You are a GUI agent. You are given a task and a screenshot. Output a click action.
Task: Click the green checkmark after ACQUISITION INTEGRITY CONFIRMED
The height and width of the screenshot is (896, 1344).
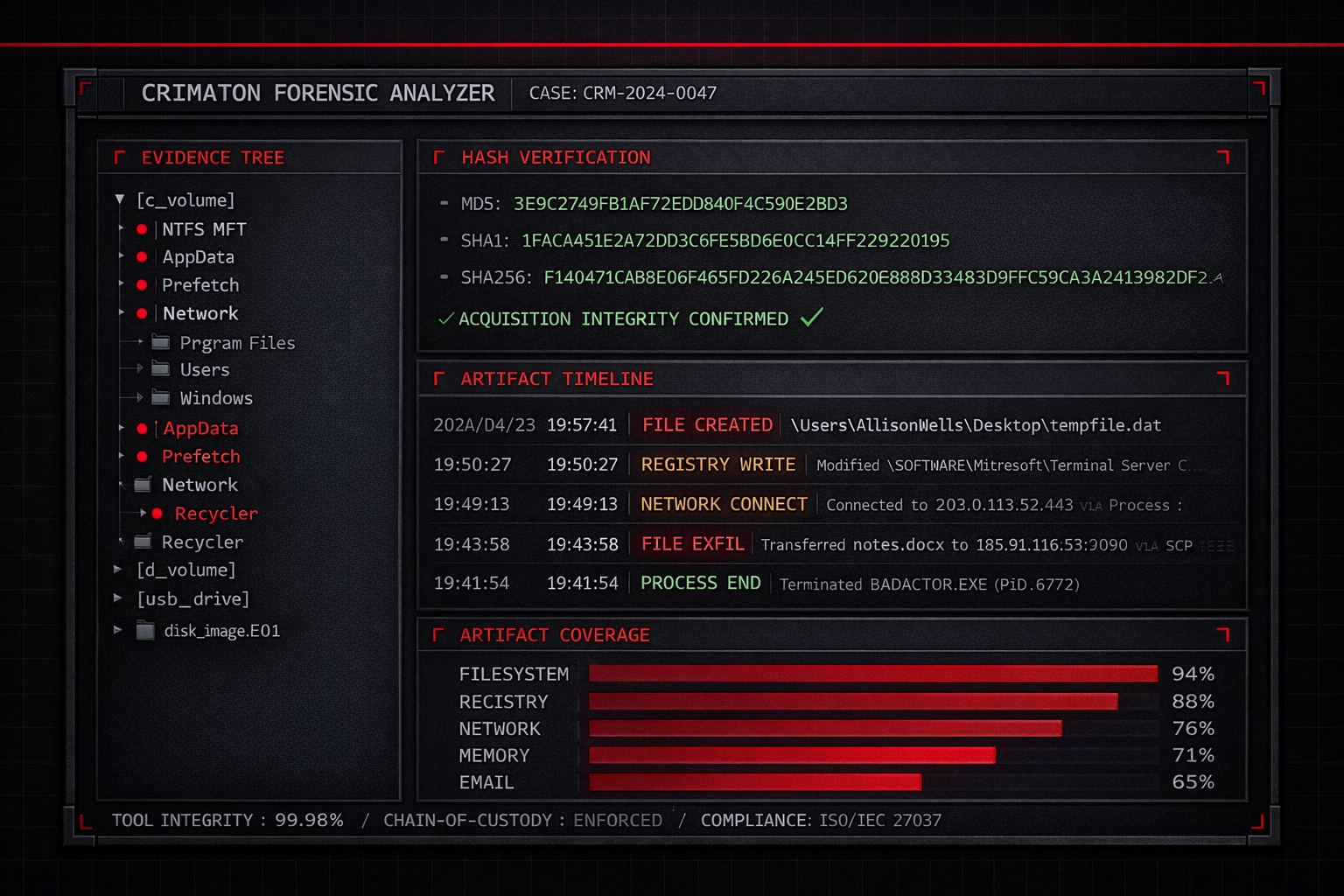[813, 318]
